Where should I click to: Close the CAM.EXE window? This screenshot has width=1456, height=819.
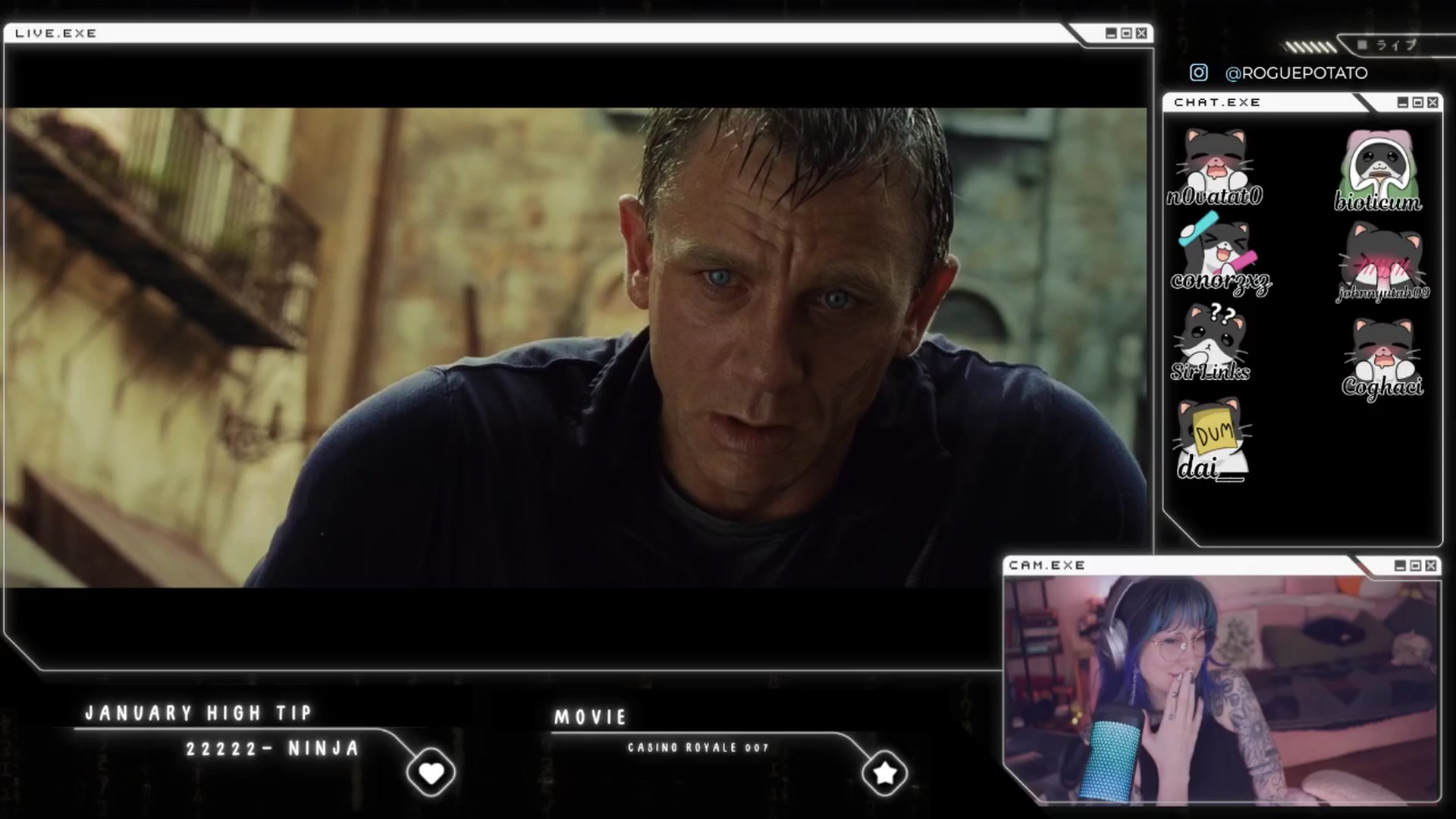pyautogui.click(x=1430, y=566)
